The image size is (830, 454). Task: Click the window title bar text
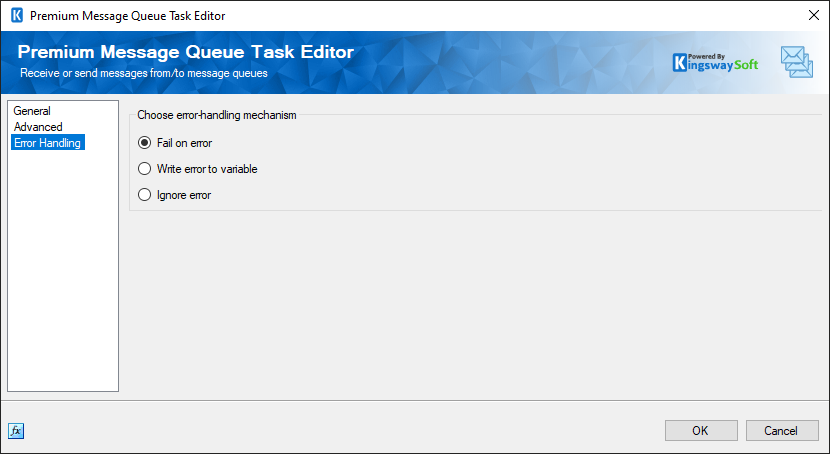[x=128, y=15]
